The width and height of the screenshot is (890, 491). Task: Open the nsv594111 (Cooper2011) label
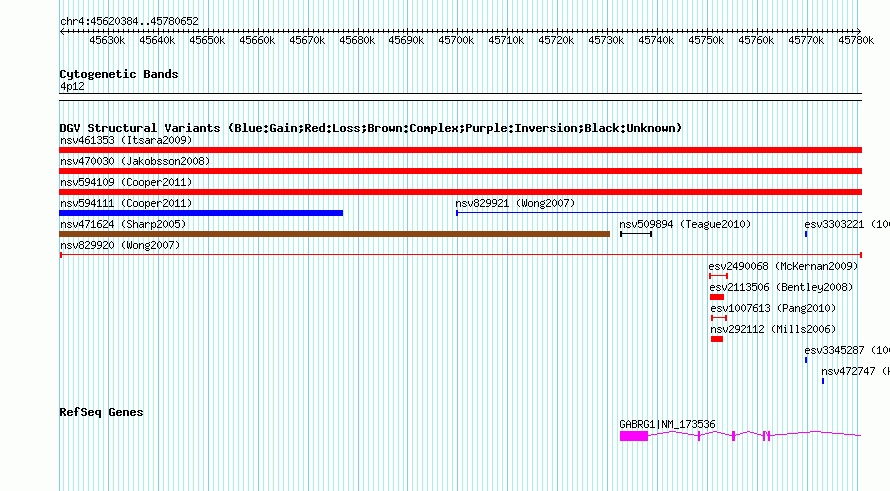tap(126, 203)
